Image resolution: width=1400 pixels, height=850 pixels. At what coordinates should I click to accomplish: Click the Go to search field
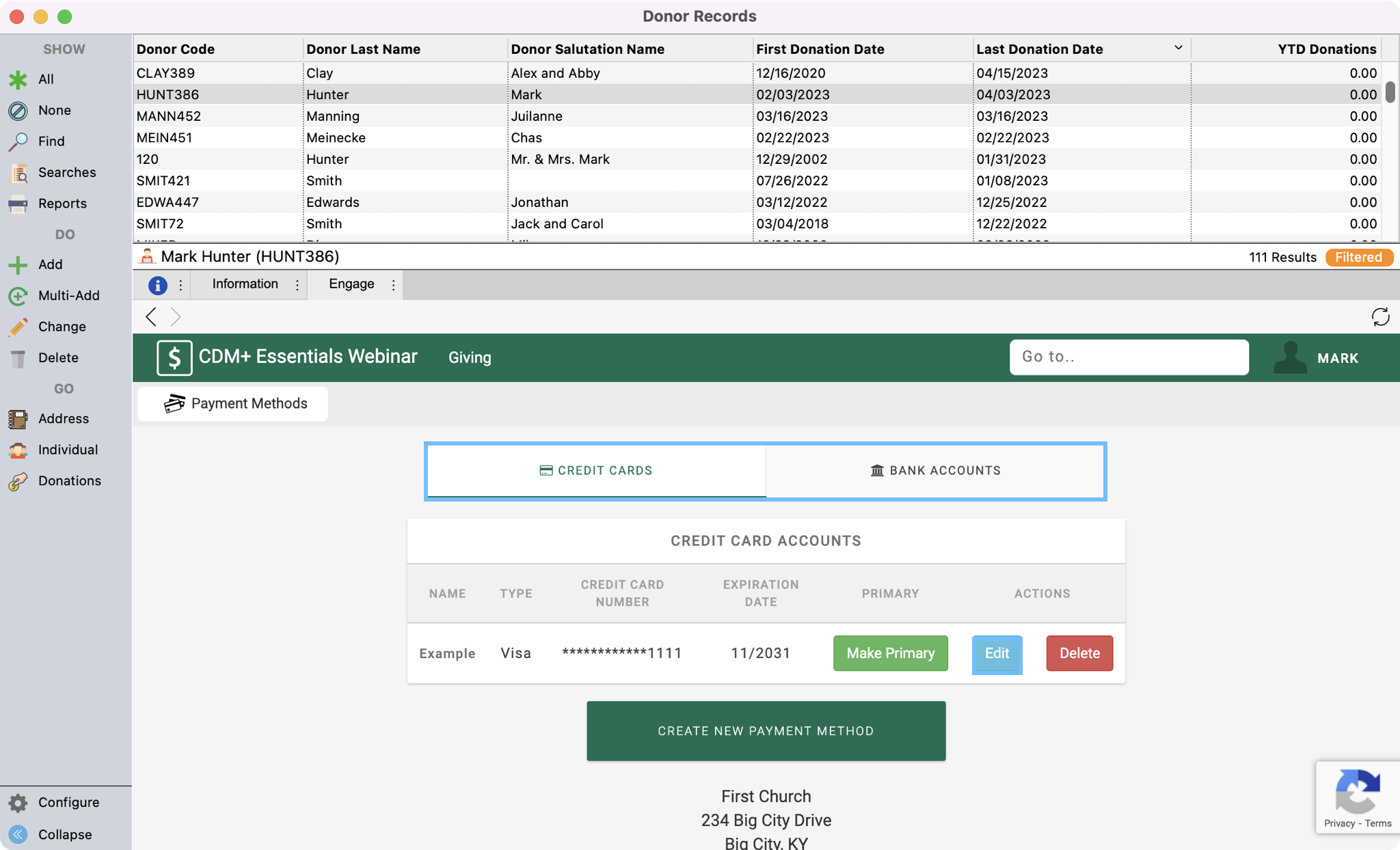[1129, 357]
